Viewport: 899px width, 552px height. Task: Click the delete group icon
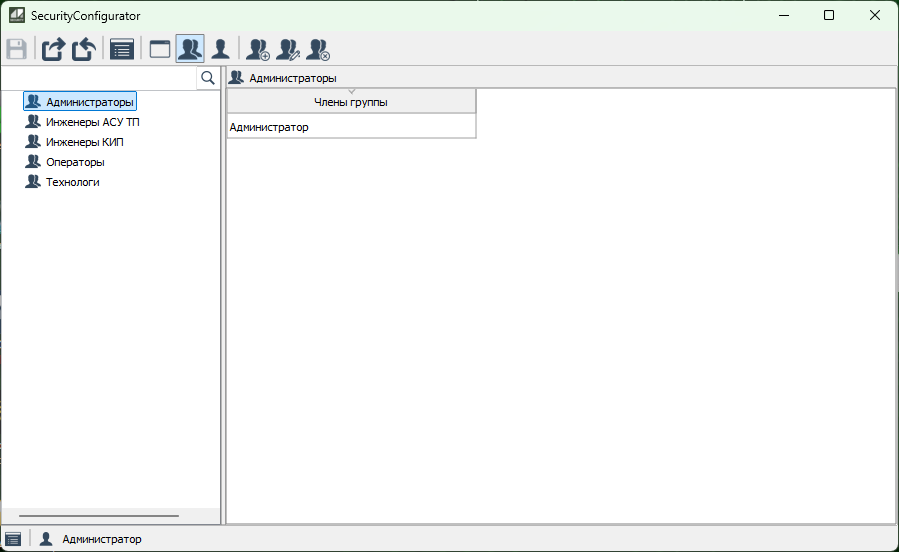pos(318,49)
